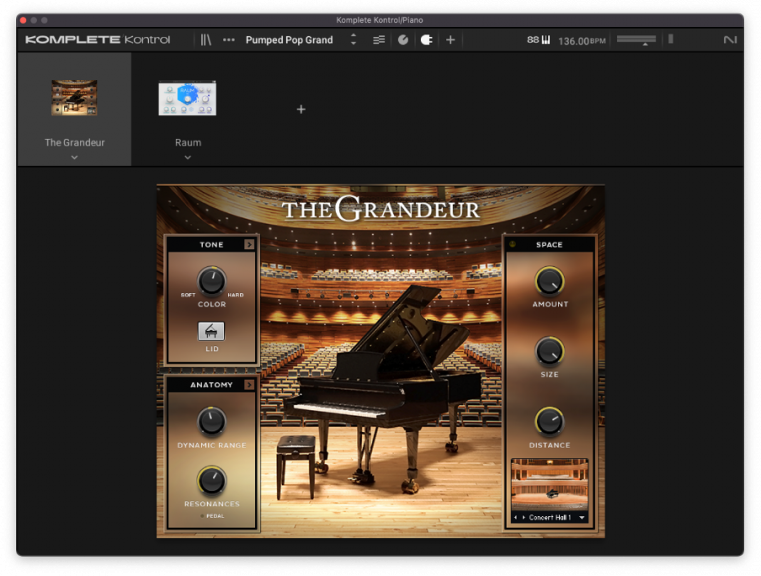Image resolution: width=761 pixels, height=576 pixels.
Task: Open the browser library icon
Action: [206, 40]
